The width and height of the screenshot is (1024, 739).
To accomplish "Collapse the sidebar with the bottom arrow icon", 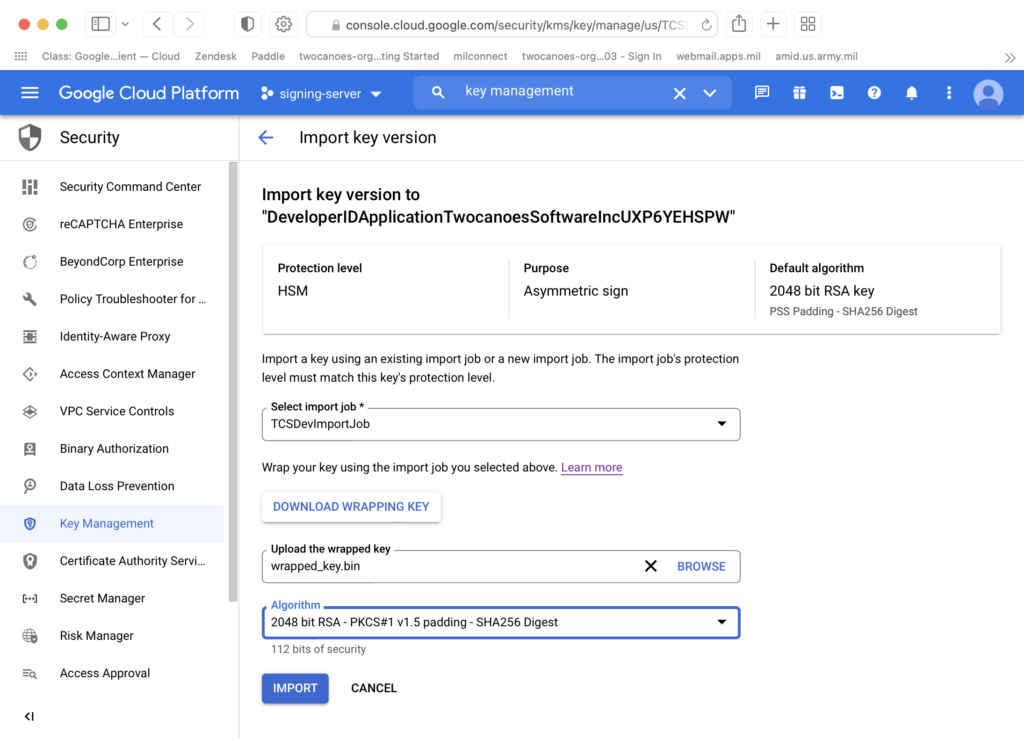I will (29, 716).
